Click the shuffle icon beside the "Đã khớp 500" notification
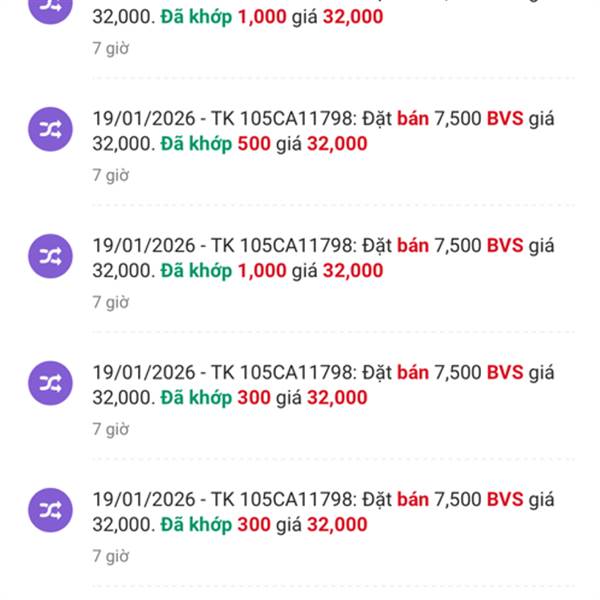 point(50,130)
